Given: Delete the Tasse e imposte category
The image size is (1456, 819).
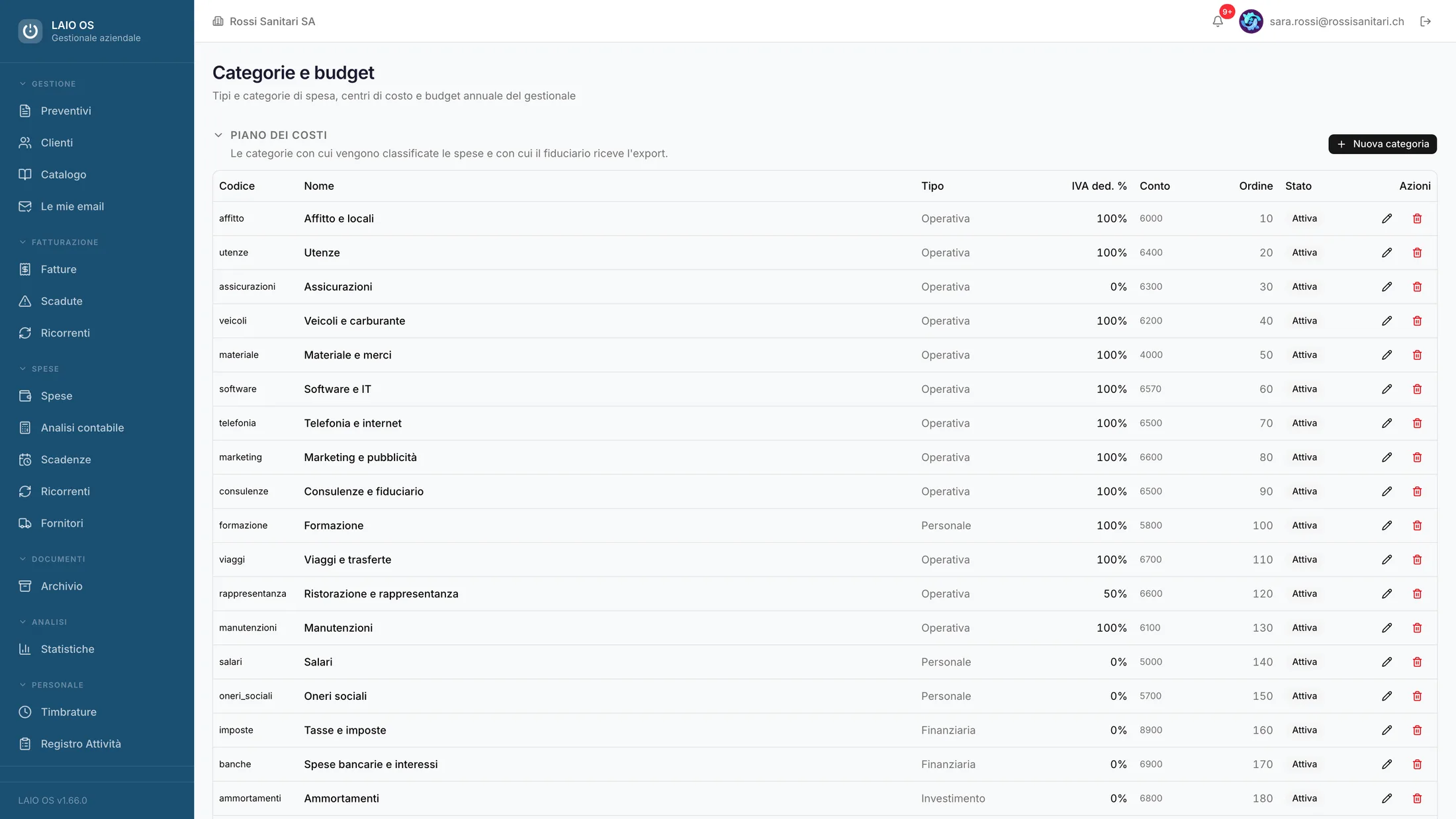Looking at the screenshot, I should coord(1417,730).
